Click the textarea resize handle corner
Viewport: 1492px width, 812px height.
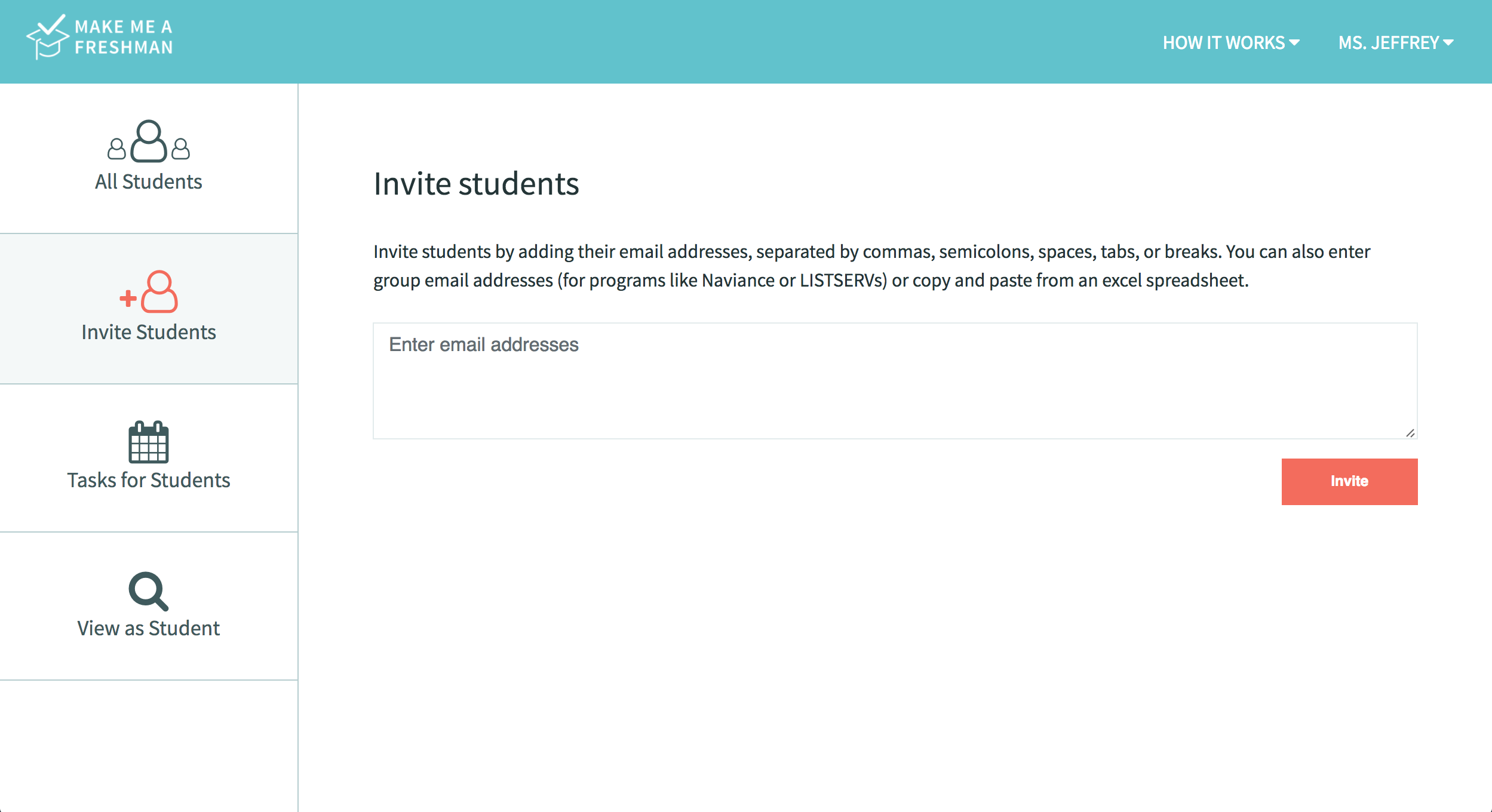point(1410,433)
